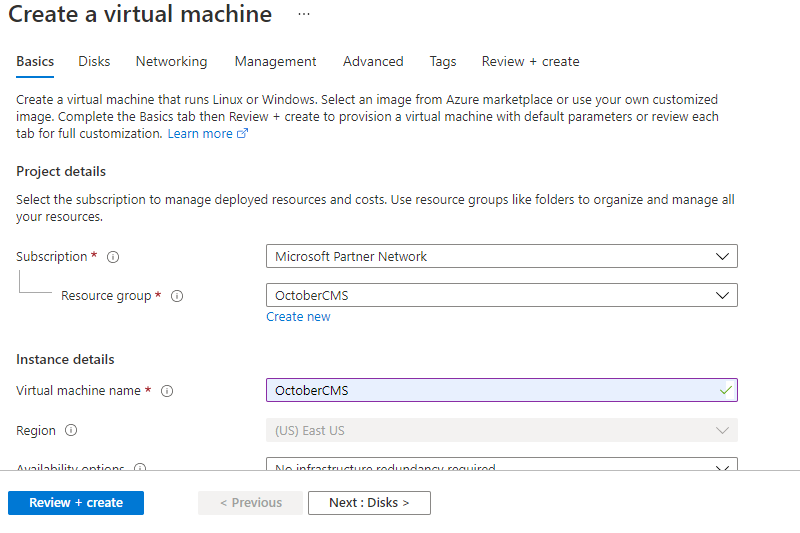
Task: Click the info icon beside Region label
Action: pos(71,431)
